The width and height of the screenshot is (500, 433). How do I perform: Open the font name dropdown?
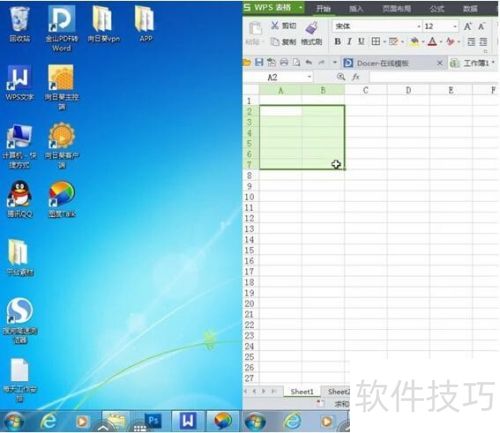(x=419, y=26)
